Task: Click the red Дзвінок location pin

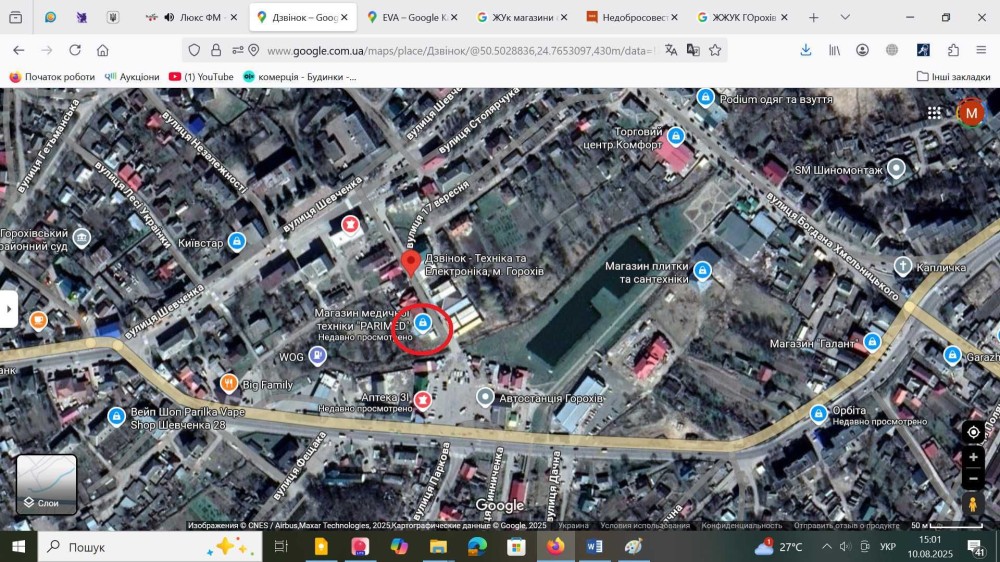Action: pyautogui.click(x=409, y=262)
